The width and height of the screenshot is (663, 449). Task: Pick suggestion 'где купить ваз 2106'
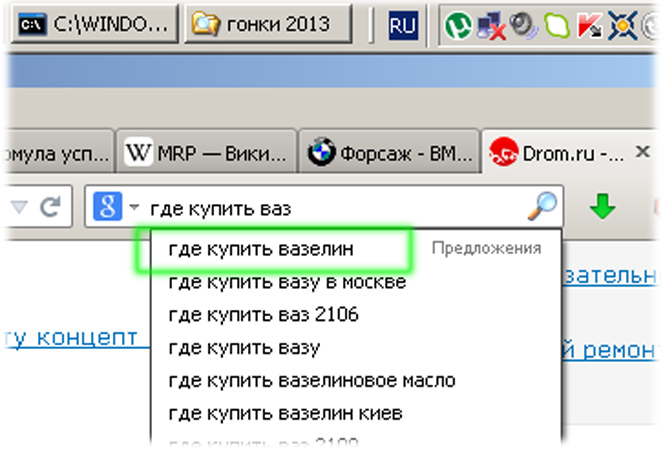point(263,315)
